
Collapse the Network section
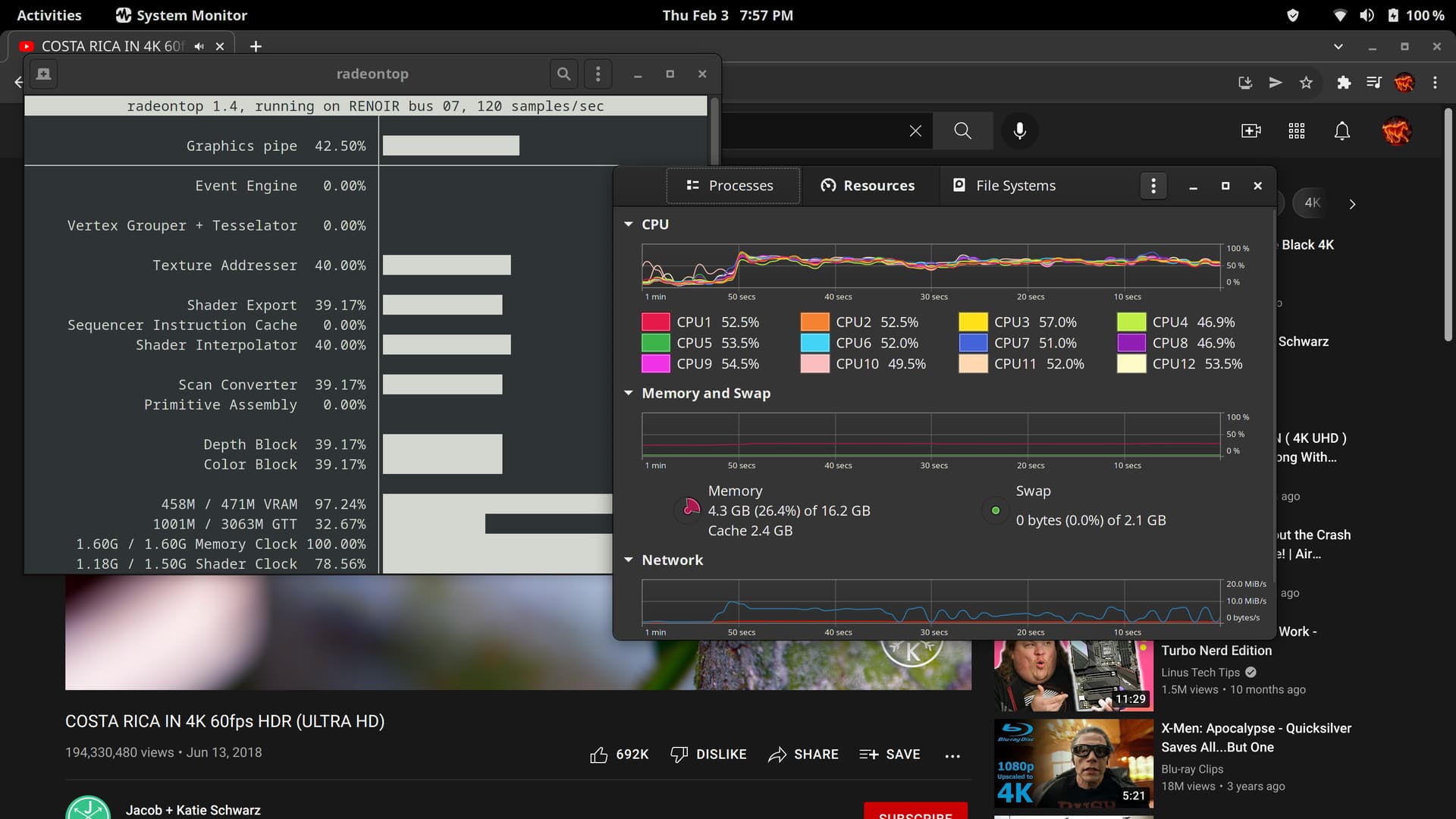pos(628,560)
